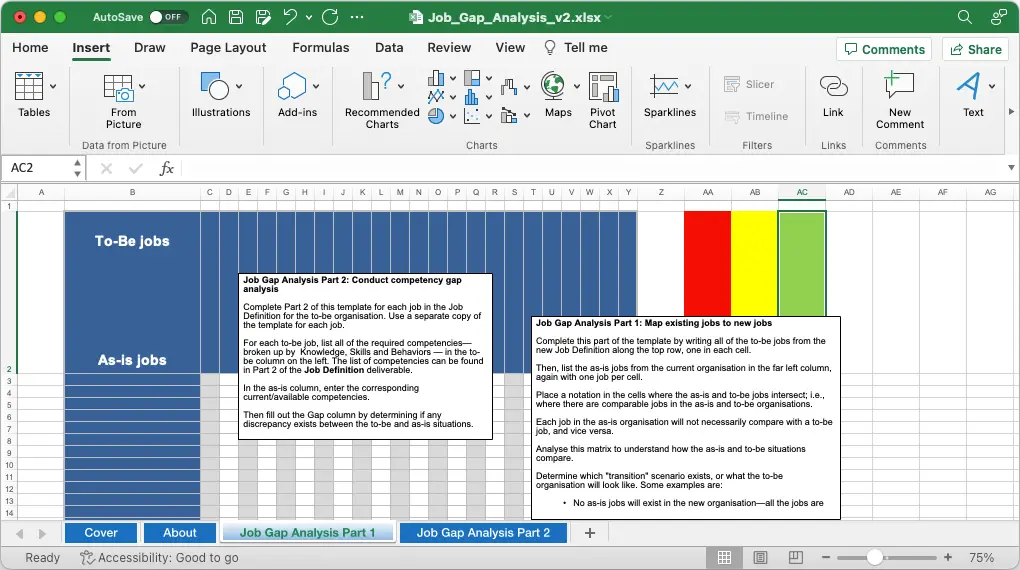The width and height of the screenshot is (1020, 570).
Task: Toggle AutoSave switch on
Action: pos(168,17)
